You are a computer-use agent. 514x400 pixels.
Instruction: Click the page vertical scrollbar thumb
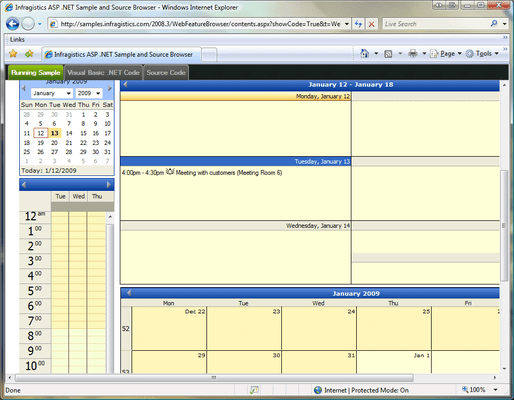504,226
